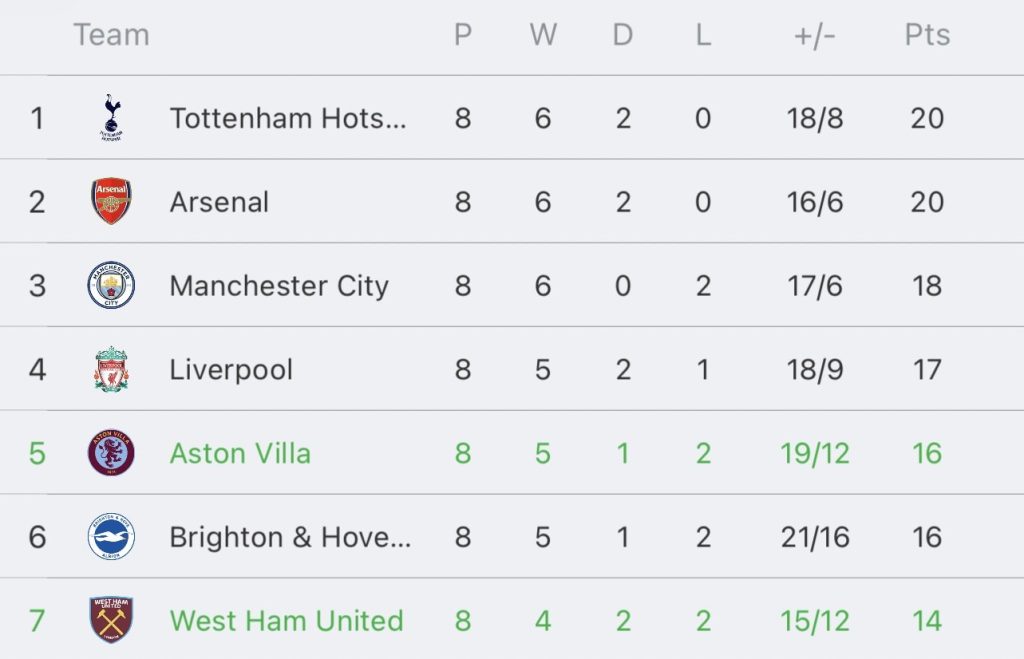Select the West Ham United crest
Viewport: 1024px width, 659px height.
pyautogui.click(x=111, y=620)
